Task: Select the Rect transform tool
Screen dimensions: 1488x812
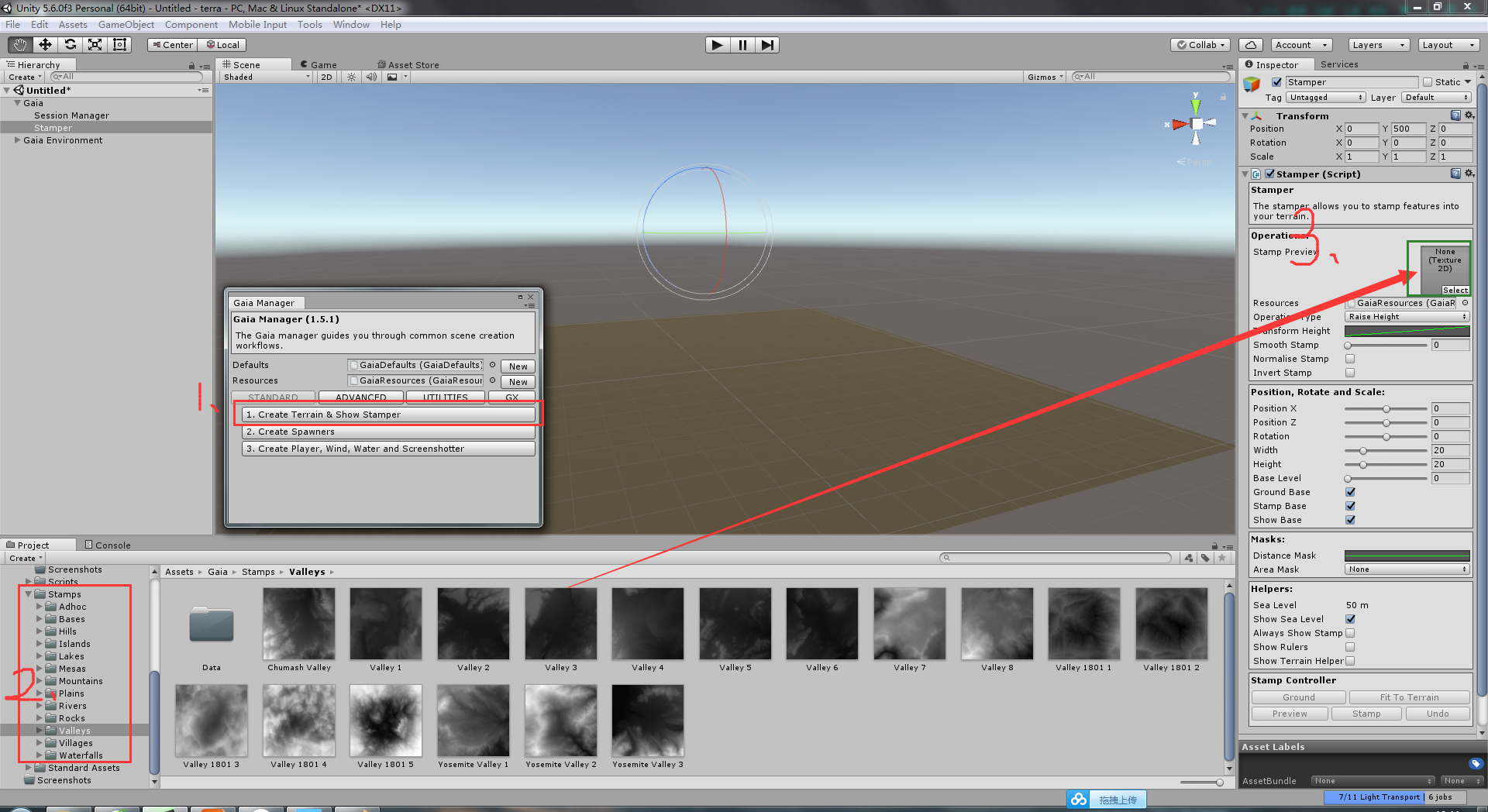Action: pos(119,44)
